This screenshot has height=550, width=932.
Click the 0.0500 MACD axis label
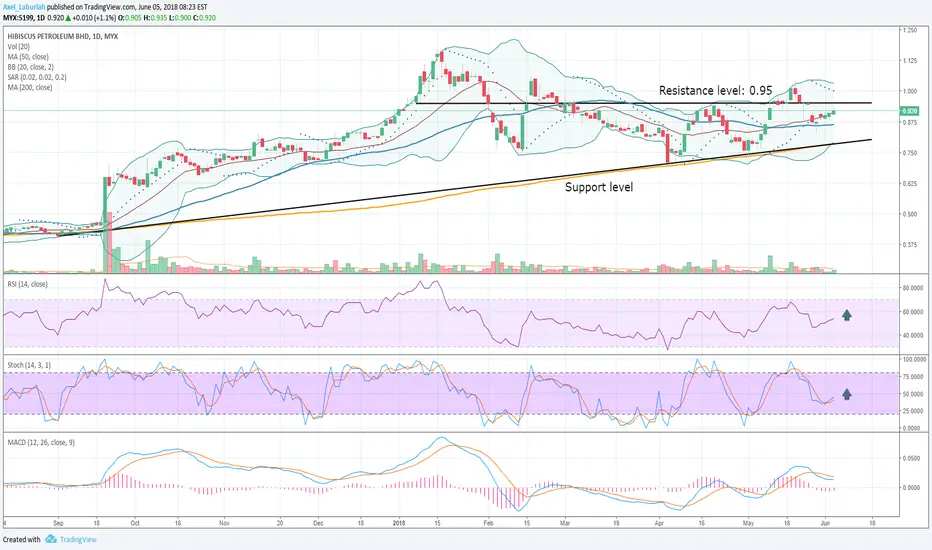[x=911, y=458]
